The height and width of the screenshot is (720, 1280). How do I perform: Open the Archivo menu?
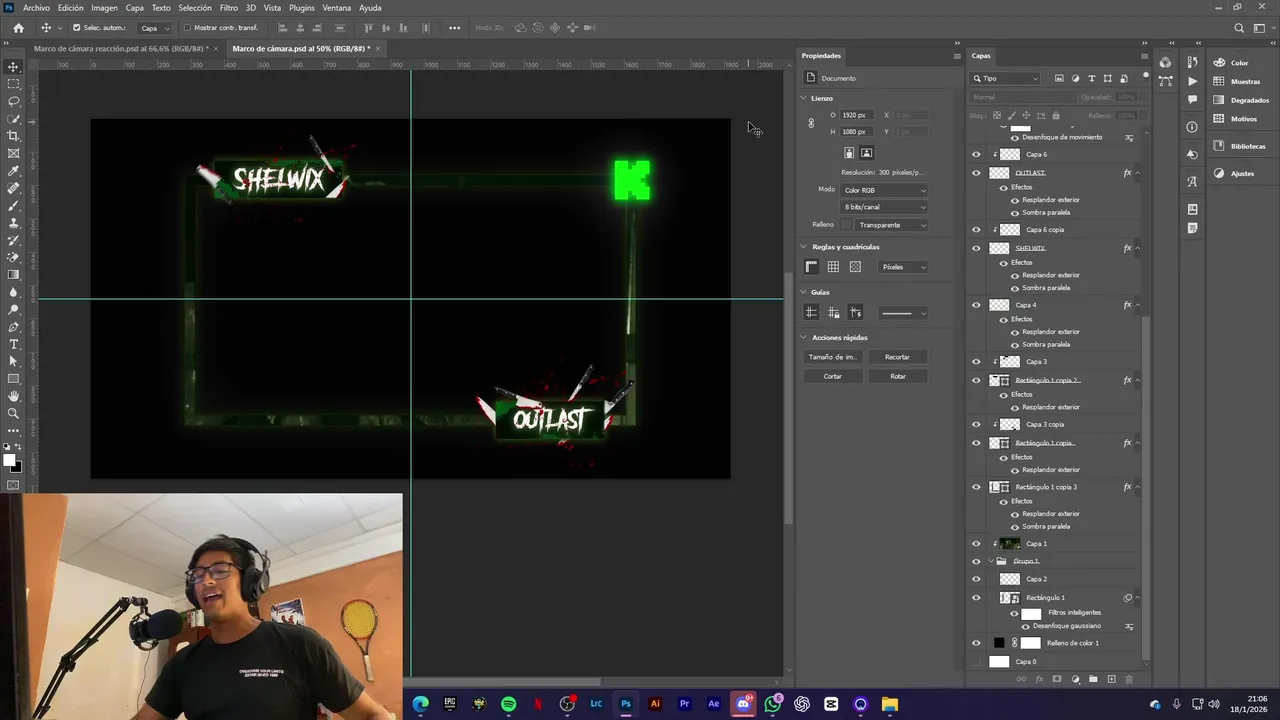tap(36, 8)
